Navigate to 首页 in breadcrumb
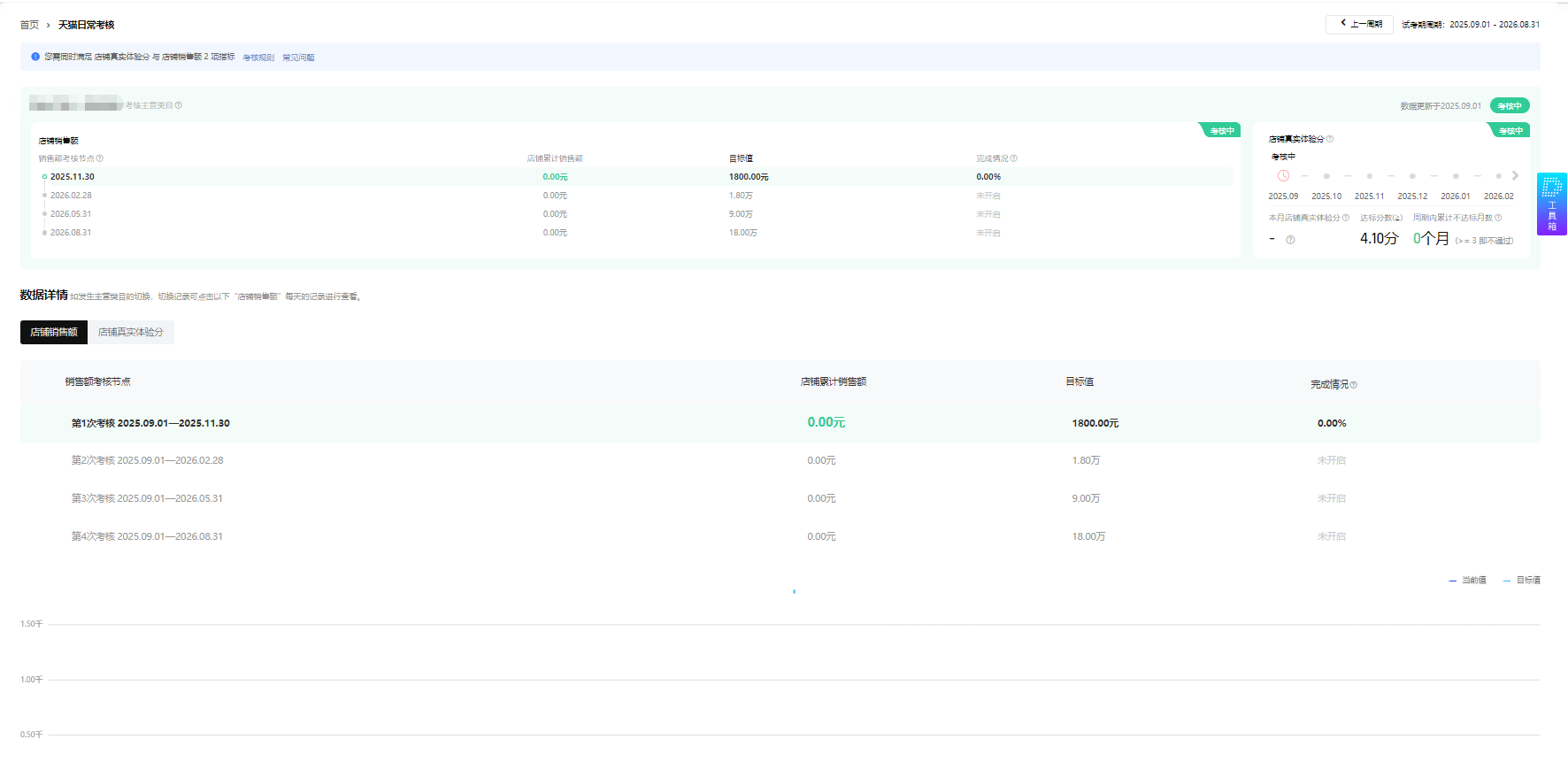 (29, 25)
